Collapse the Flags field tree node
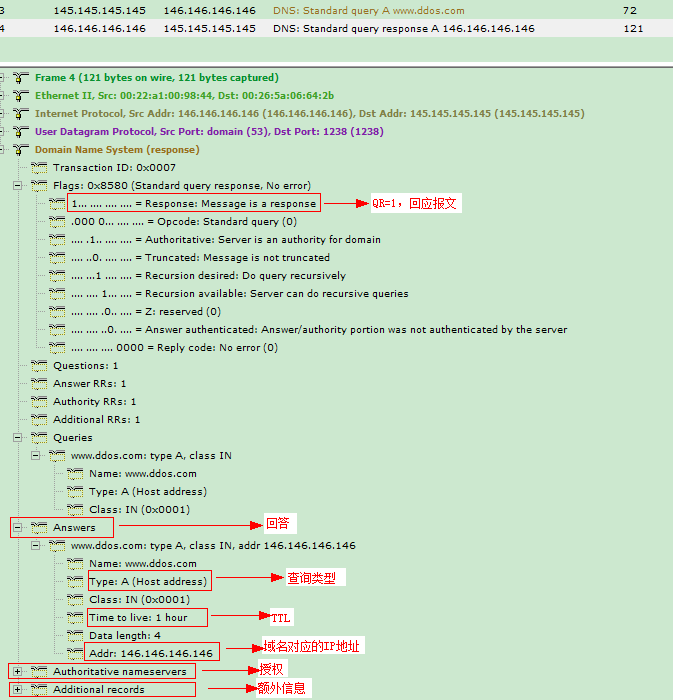 [x=17, y=186]
